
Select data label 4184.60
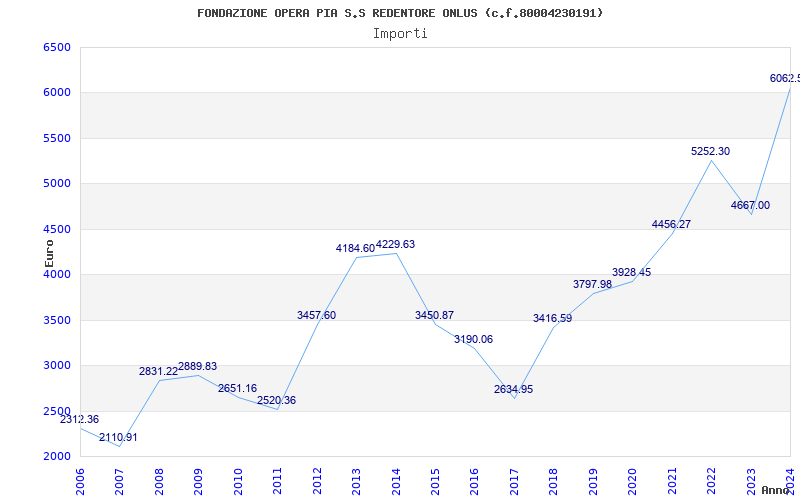pos(355,248)
